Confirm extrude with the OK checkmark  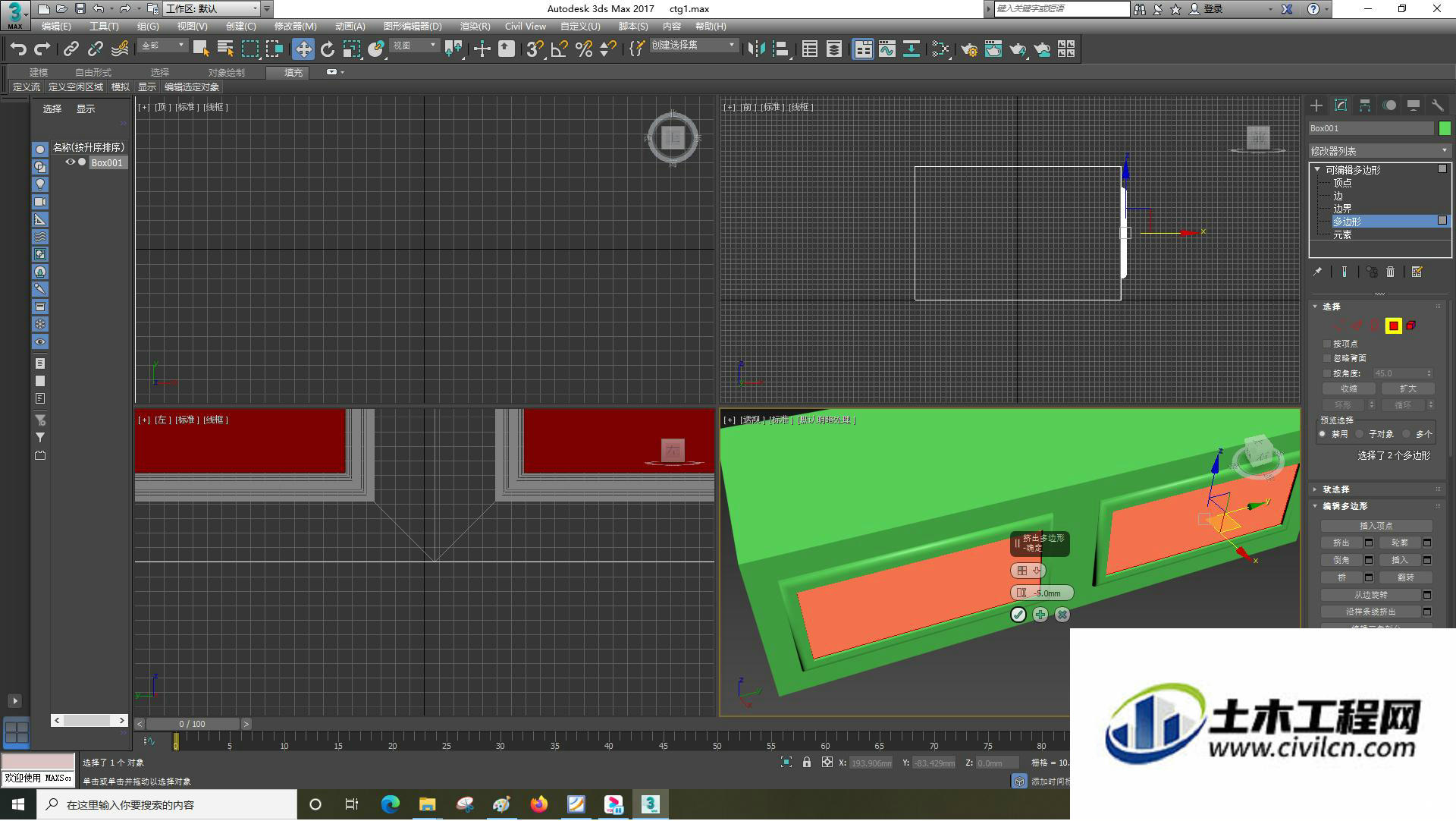click(1018, 615)
